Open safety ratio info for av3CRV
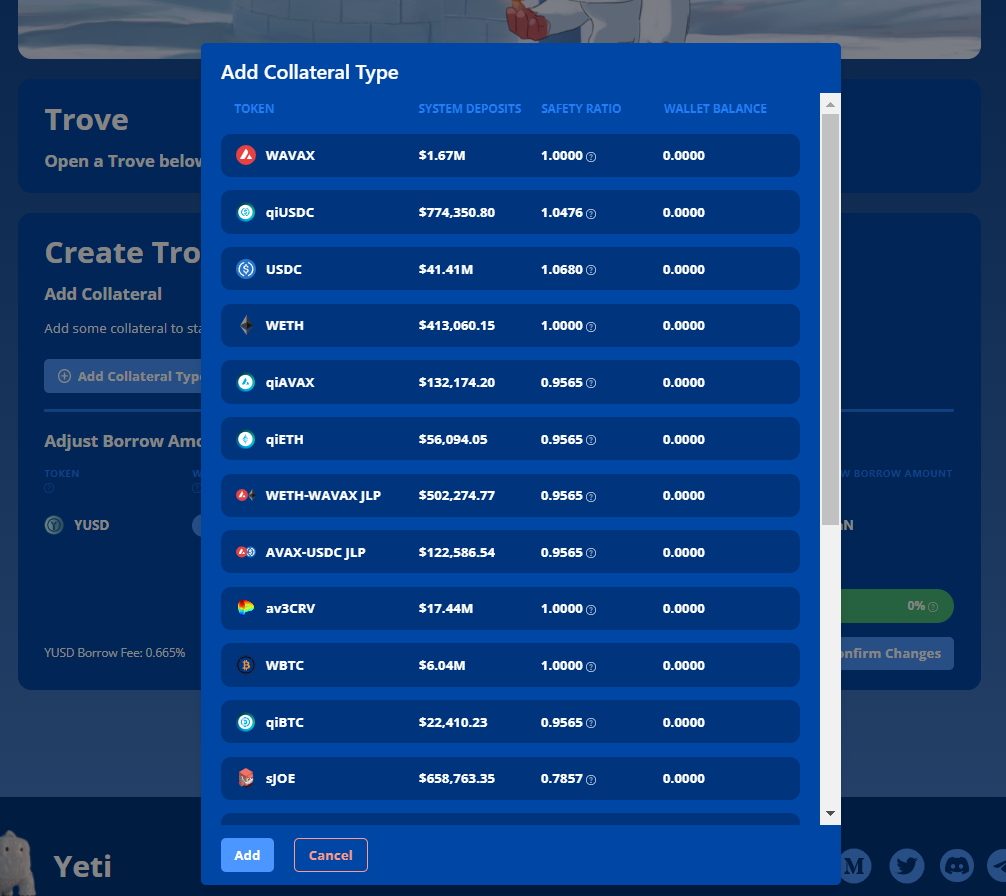Image resolution: width=1006 pixels, height=896 pixels. tap(591, 610)
